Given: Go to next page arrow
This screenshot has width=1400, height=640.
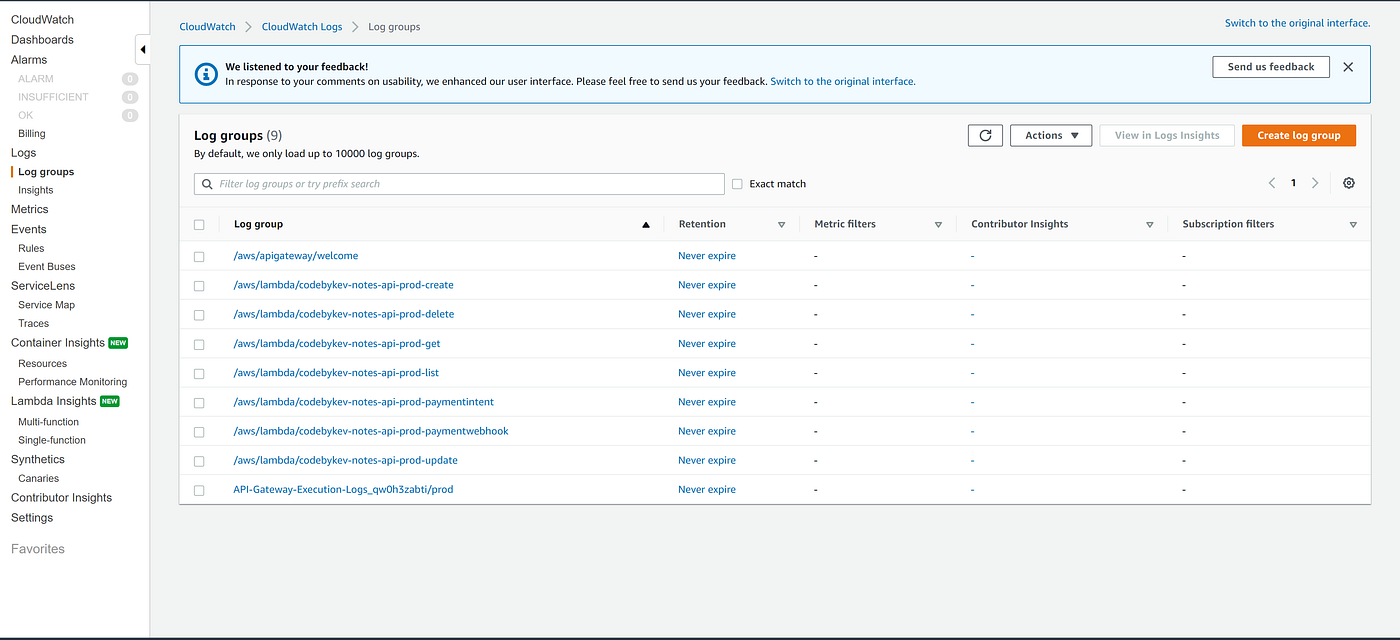Looking at the screenshot, I should pos(1315,183).
